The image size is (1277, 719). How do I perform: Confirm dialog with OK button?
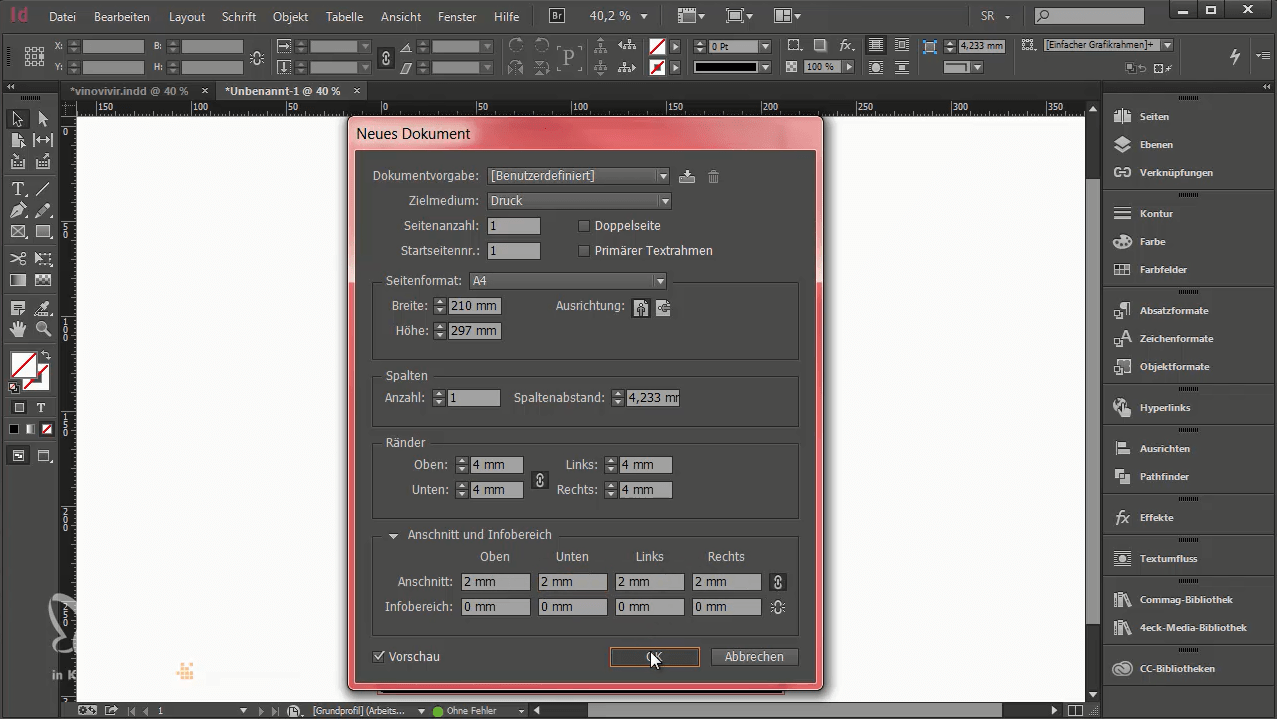(654, 657)
